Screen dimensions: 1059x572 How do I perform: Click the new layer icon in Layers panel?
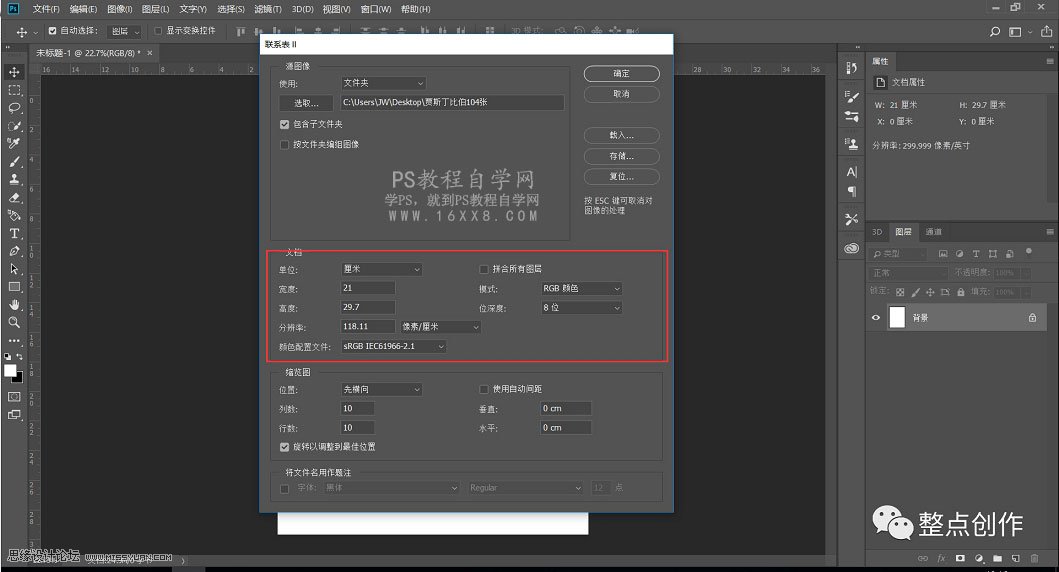[x=1015, y=558]
